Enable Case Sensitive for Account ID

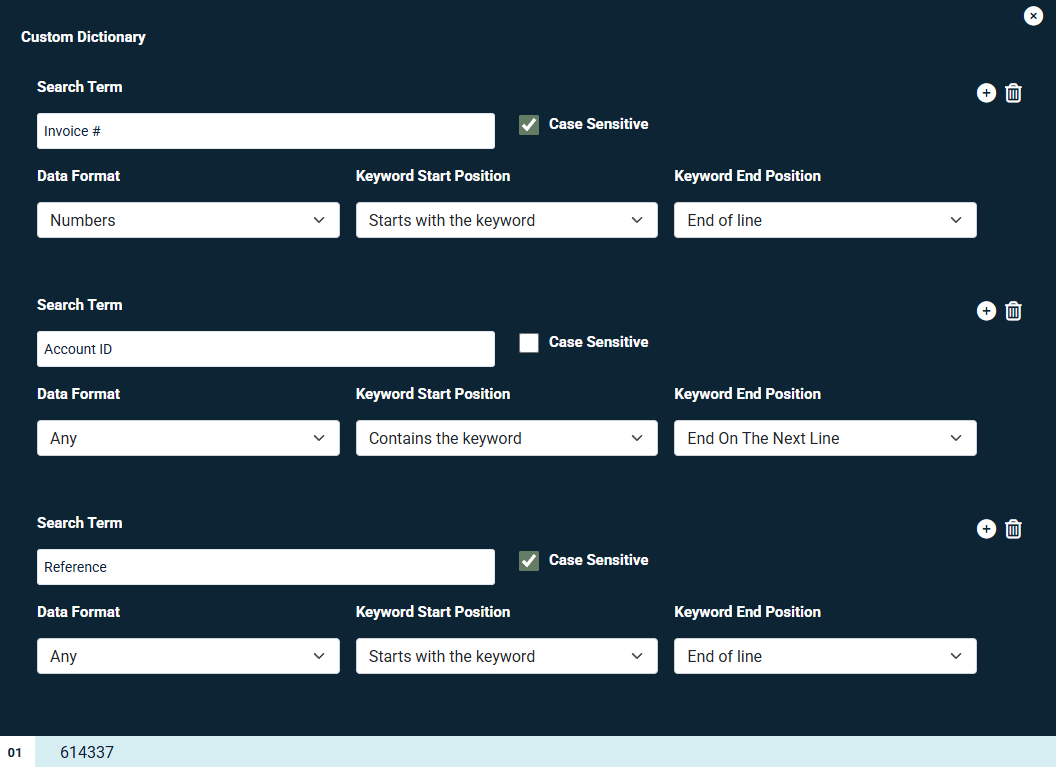529,343
